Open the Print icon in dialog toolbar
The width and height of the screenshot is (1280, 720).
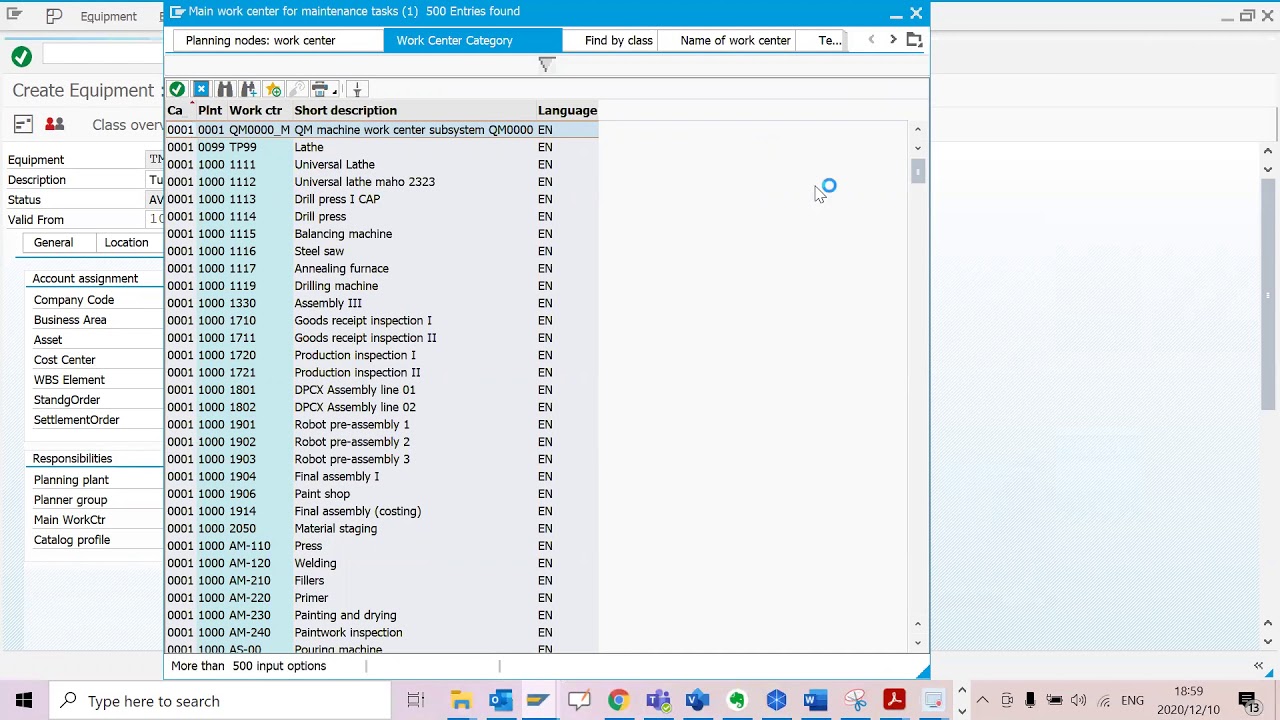320,90
